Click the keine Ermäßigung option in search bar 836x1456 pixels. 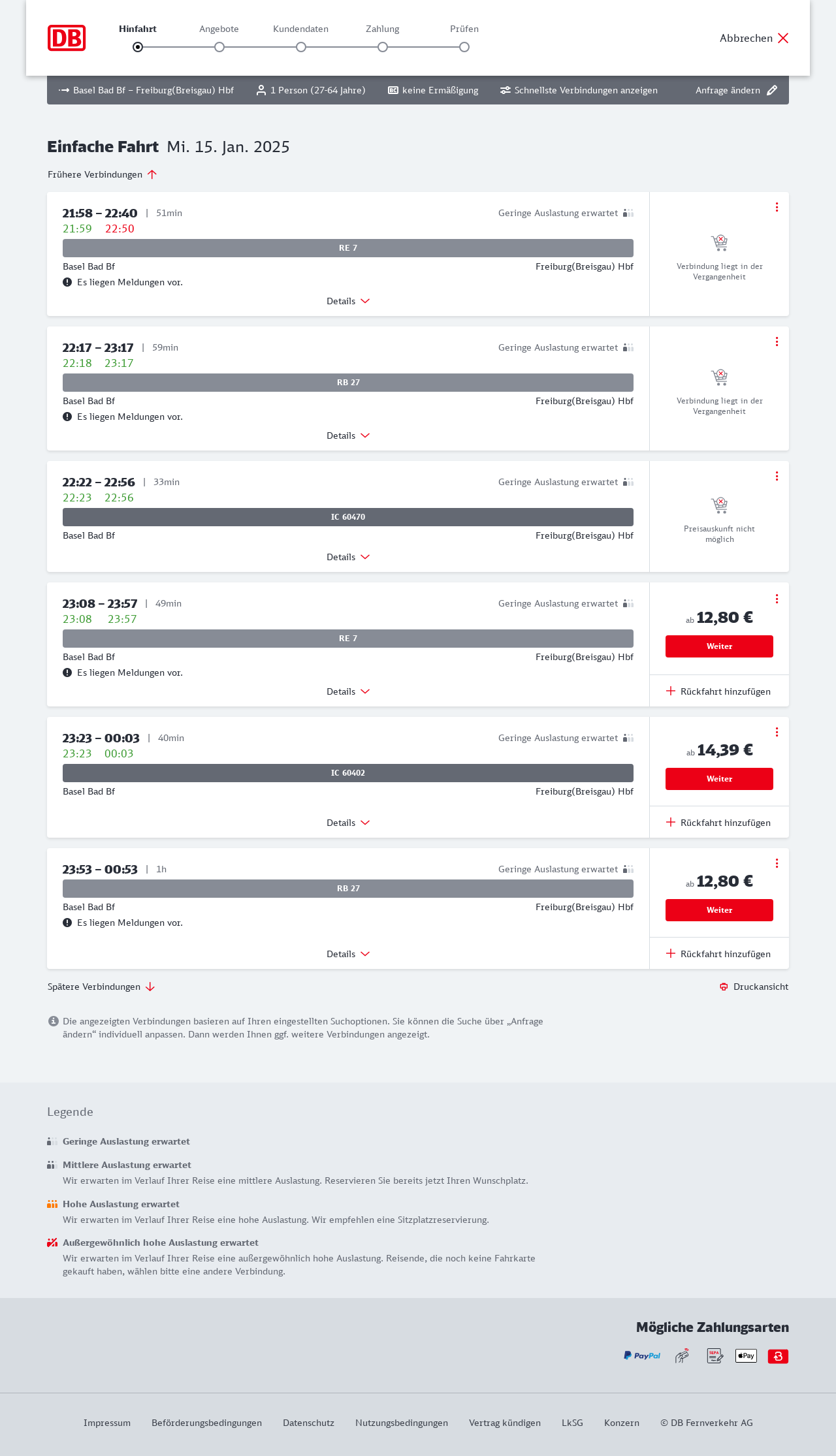[x=434, y=90]
